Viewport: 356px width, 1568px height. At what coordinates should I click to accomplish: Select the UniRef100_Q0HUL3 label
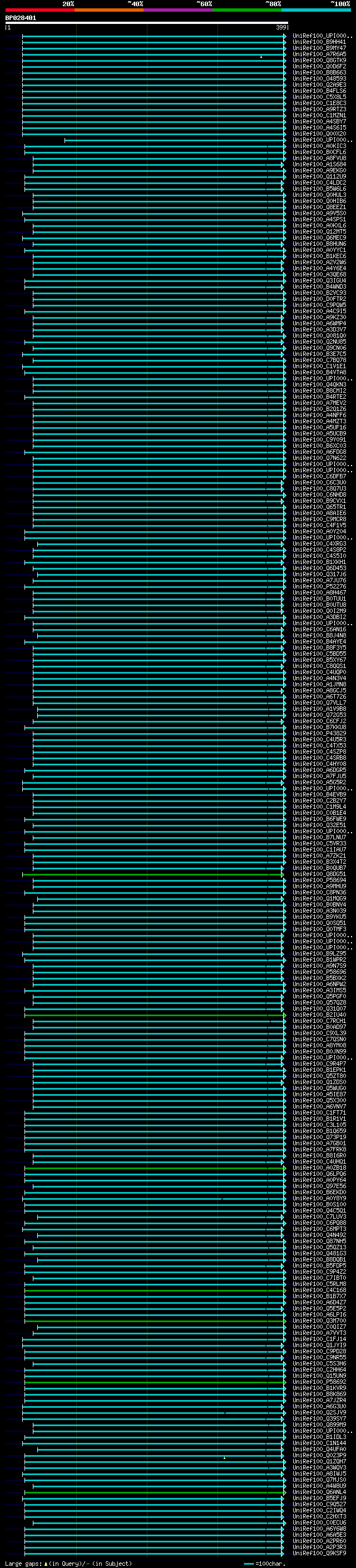(x=319, y=195)
